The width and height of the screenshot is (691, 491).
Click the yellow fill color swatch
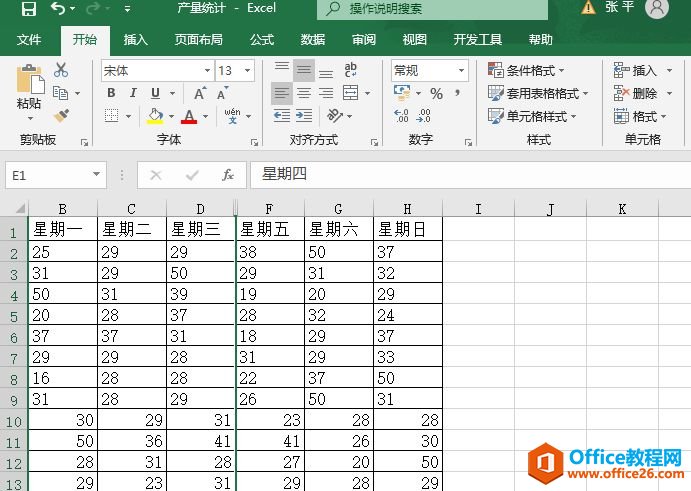(155, 116)
